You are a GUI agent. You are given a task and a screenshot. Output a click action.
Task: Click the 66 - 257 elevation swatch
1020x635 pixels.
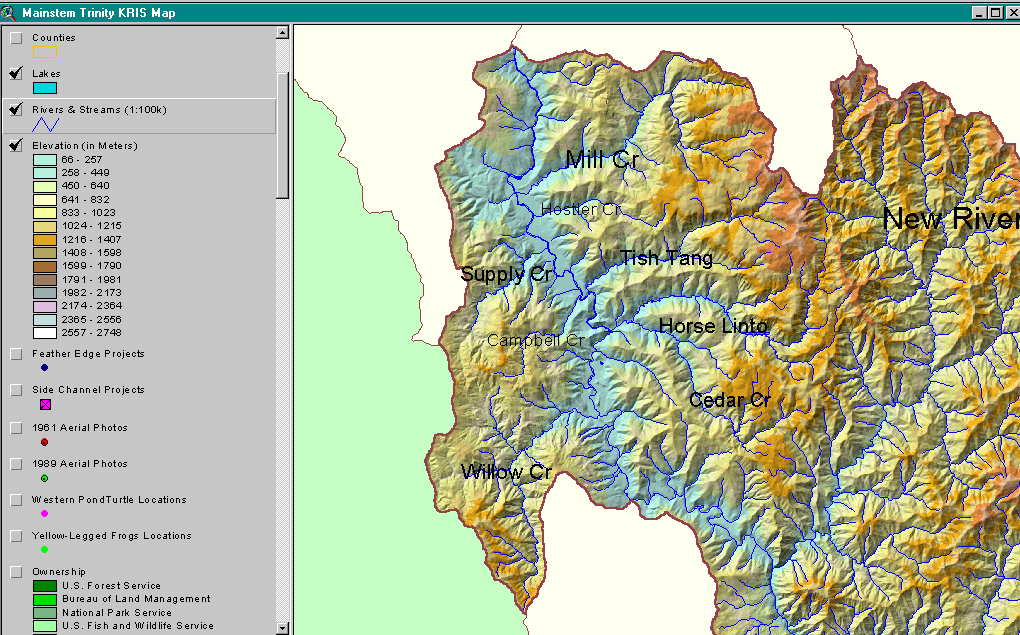(x=45, y=159)
